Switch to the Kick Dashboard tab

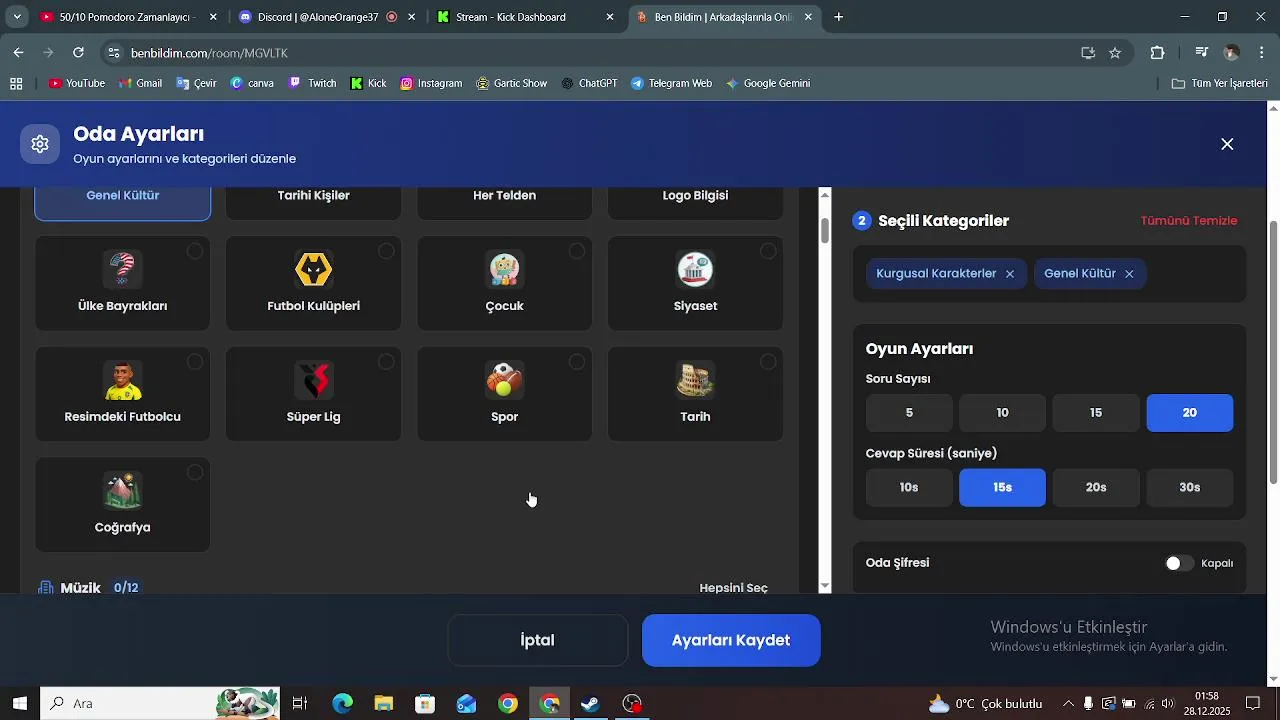coord(524,17)
